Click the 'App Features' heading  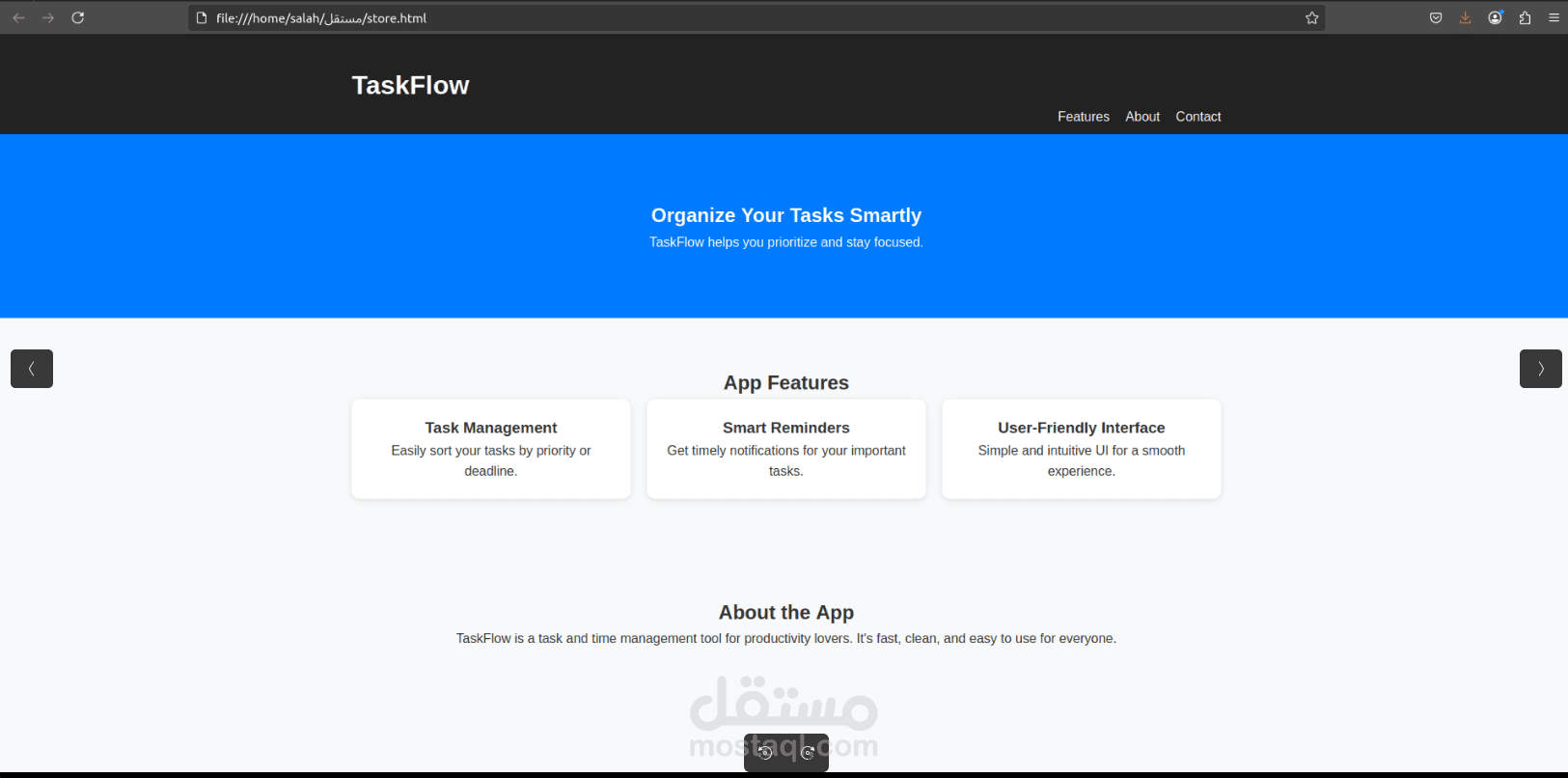pyautogui.click(x=786, y=382)
